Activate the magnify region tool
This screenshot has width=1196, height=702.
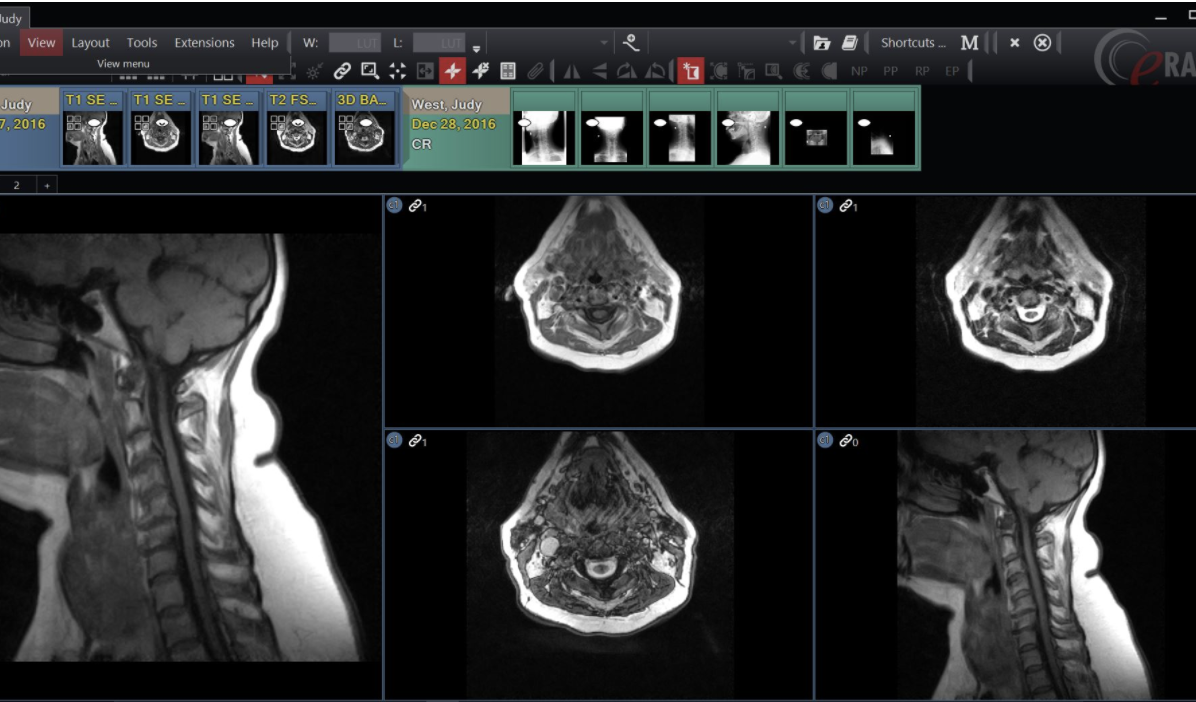pyautogui.click(x=368, y=72)
